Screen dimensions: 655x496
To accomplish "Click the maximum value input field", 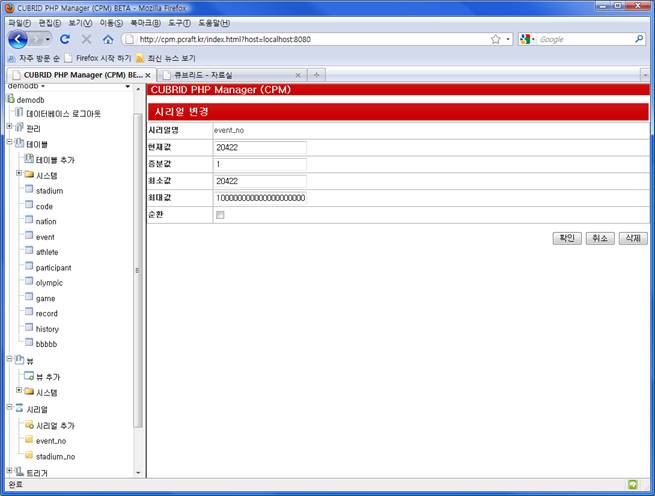I will 260,198.
